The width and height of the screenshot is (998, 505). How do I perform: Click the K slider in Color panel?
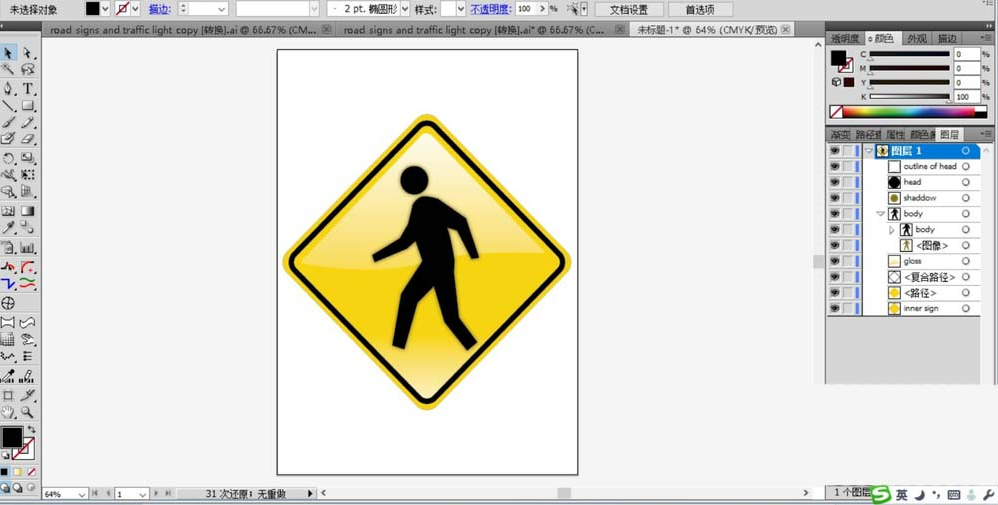coord(910,97)
